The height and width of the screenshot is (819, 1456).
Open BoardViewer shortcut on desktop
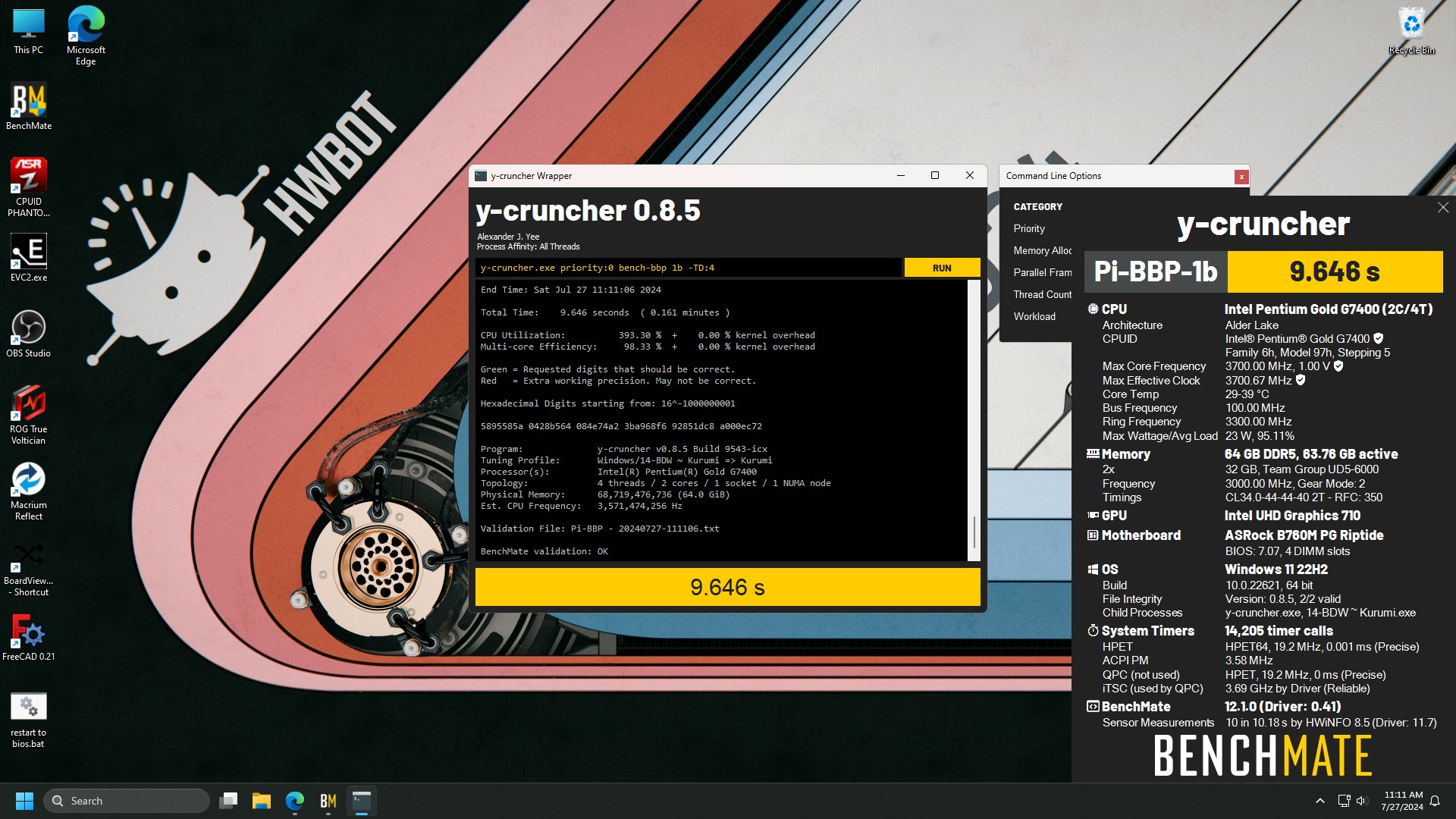click(x=29, y=570)
